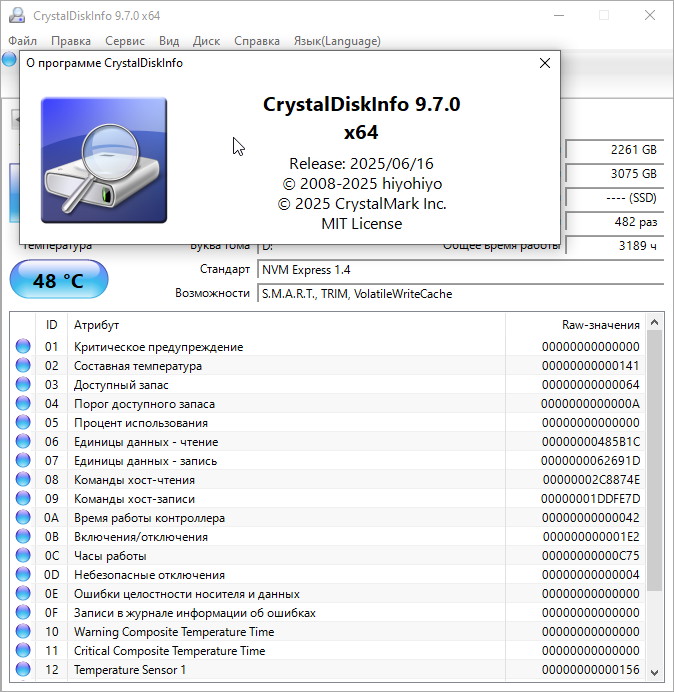Click scrollbar up arrow in attribute list
This screenshot has width=674, height=692.
[x=655, y=323]
